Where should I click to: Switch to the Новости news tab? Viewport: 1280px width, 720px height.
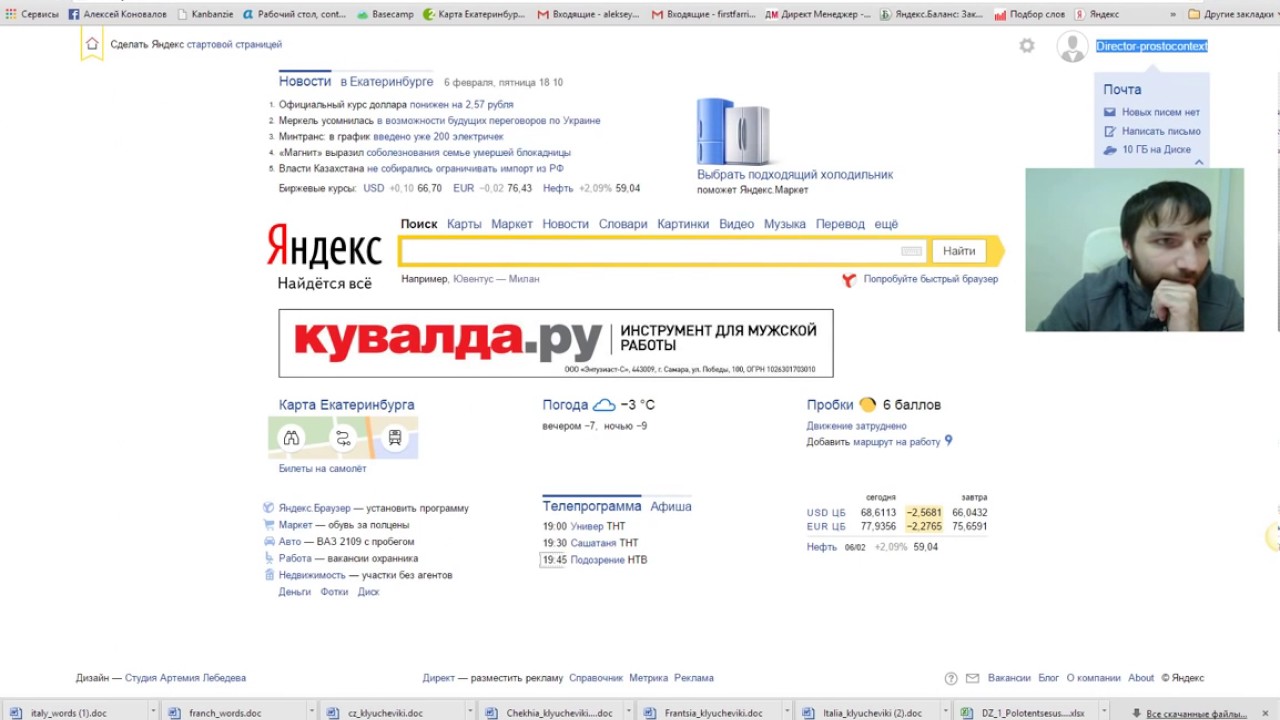305,81
